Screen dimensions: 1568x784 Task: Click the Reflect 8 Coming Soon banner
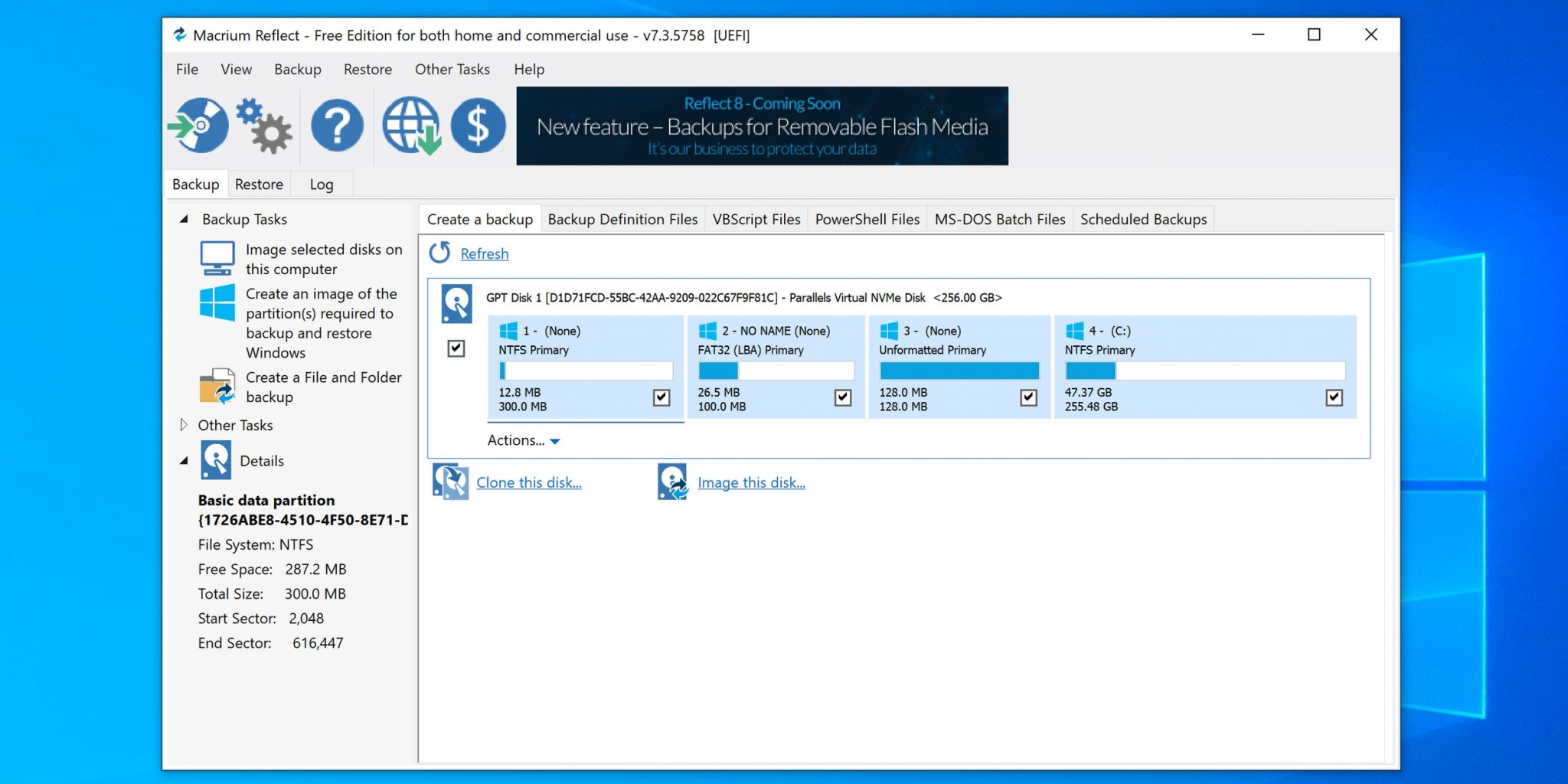[762, 126]
